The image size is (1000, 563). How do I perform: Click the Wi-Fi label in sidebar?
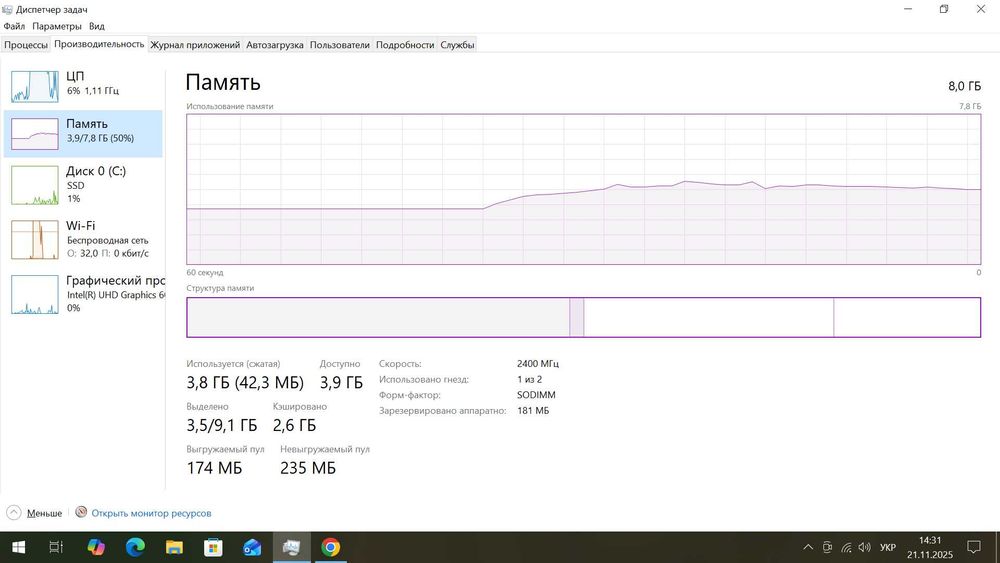80,226
